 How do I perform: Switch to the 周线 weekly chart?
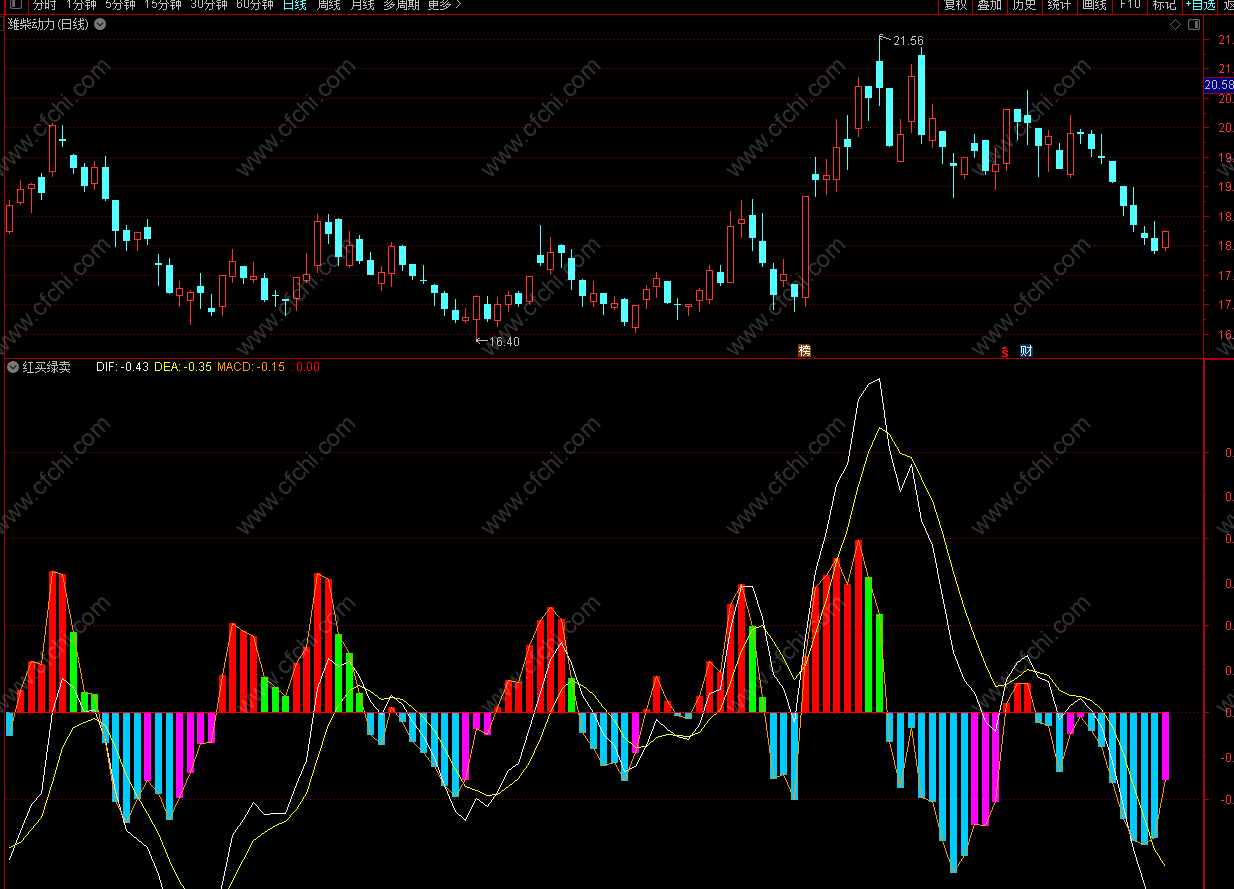[328, 5]
